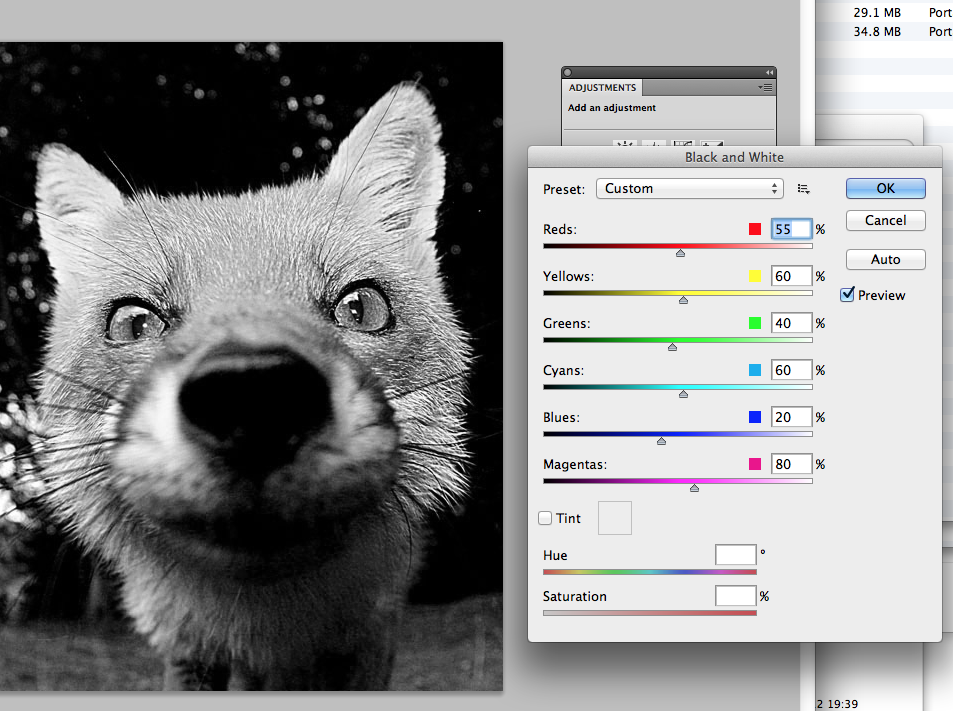953x711 pixels.
Task: Click the red swatch beside Reds
Action: tap(755, 228)
